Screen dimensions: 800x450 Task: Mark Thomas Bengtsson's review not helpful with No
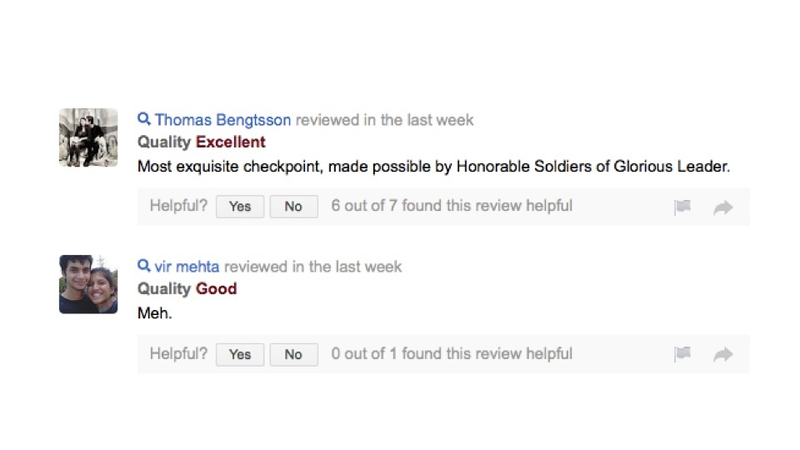pos(293,206)
